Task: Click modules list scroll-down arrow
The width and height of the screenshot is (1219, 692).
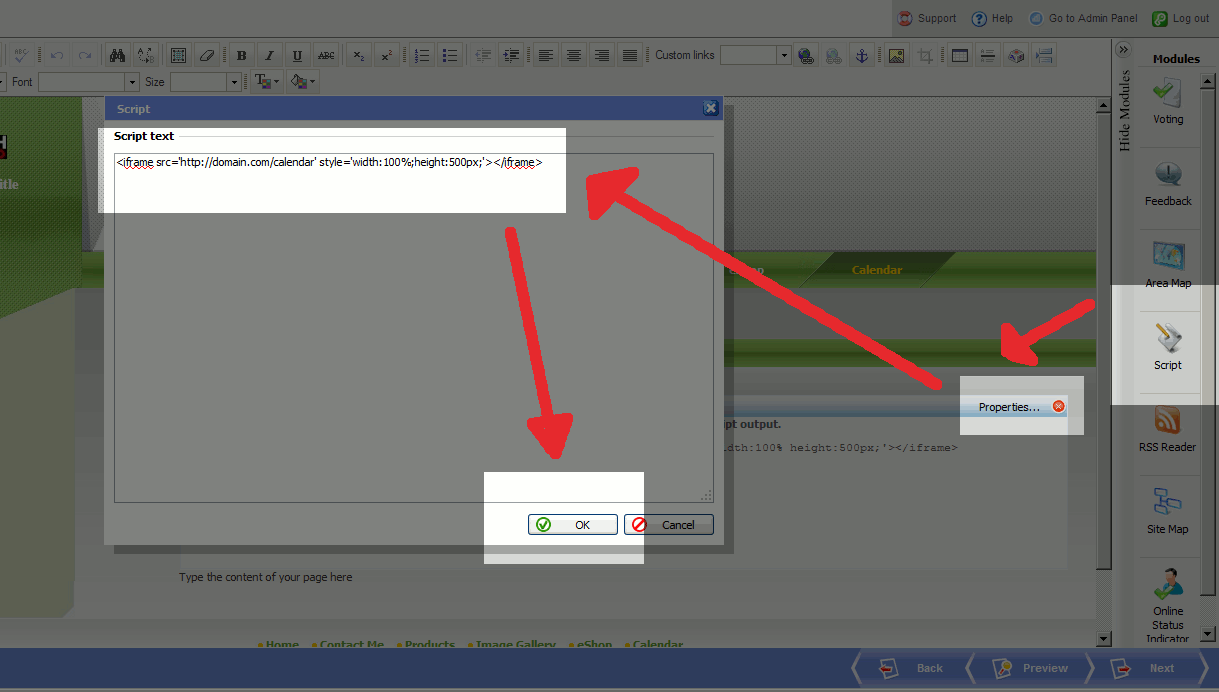Action: click(x=1208, y=633)
